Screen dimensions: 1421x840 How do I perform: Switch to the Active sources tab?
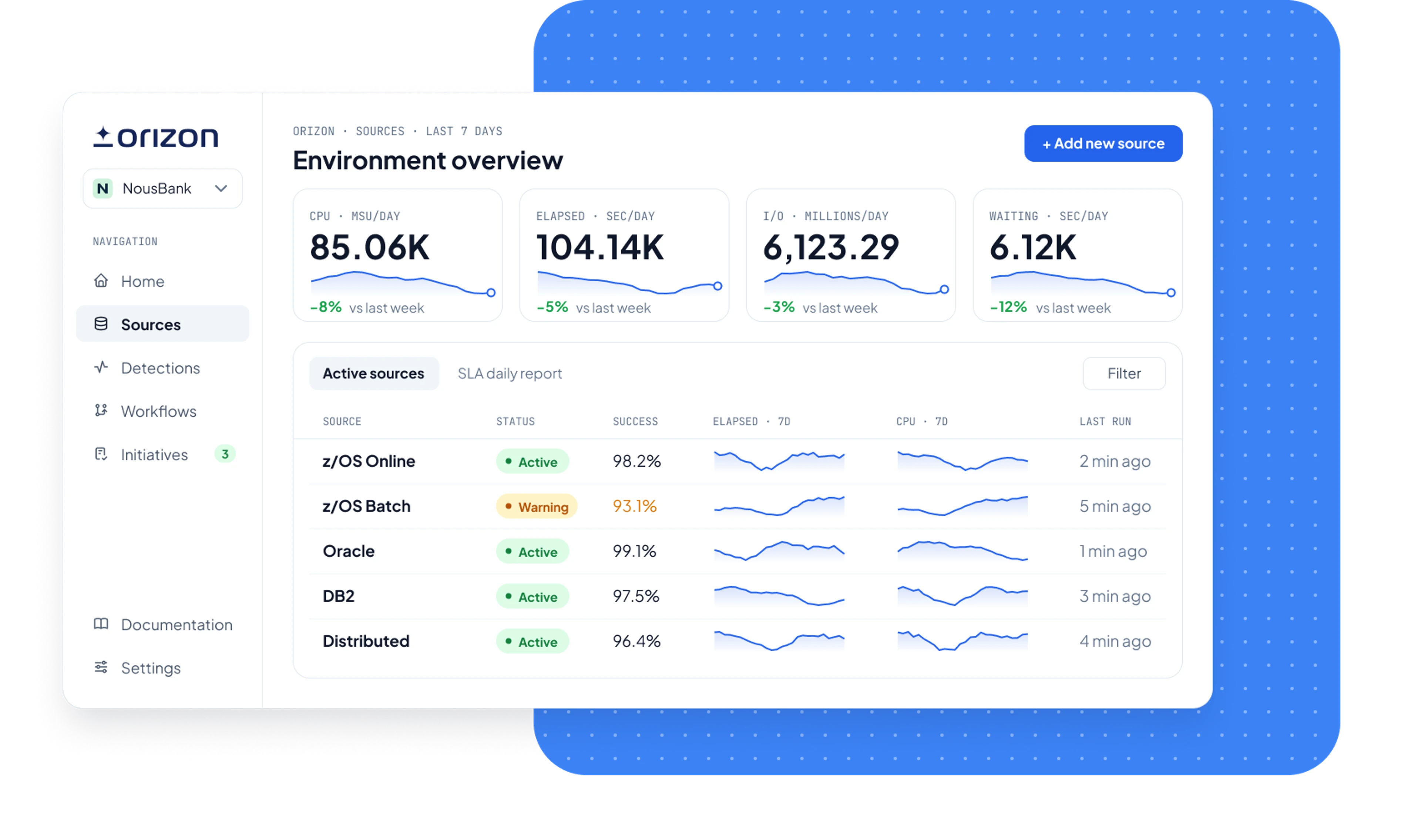(373, 374)
